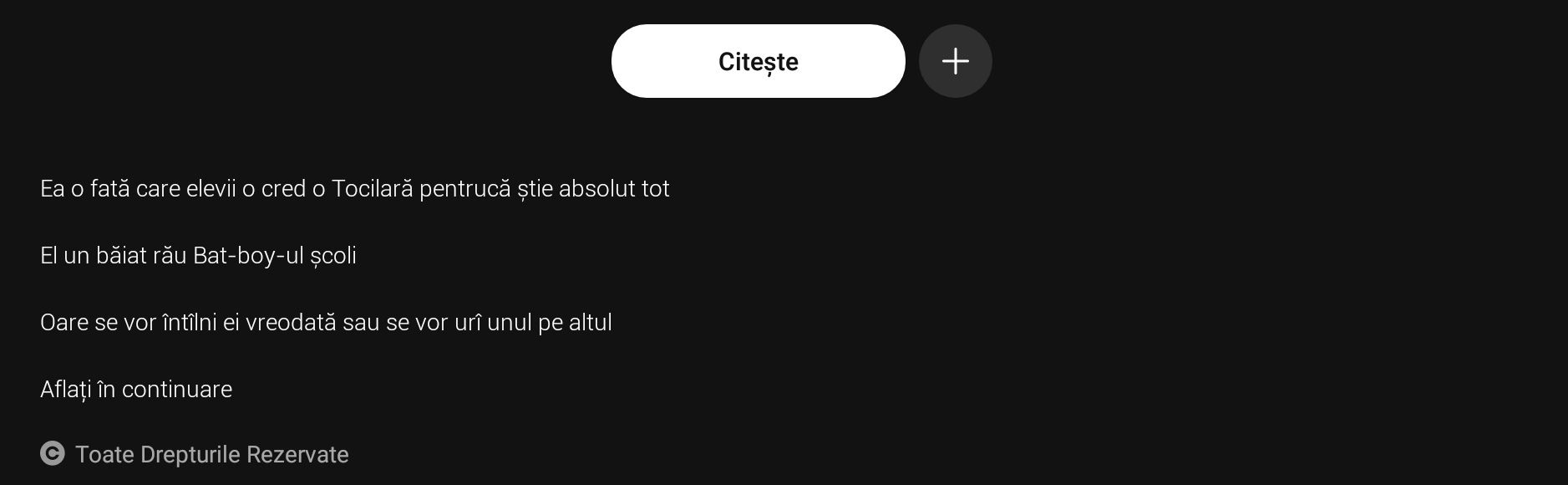The width and height of the screenshot is (1568, 485).
Task: Click the word 'Tocilară' in the description
Action: [373, 189]
